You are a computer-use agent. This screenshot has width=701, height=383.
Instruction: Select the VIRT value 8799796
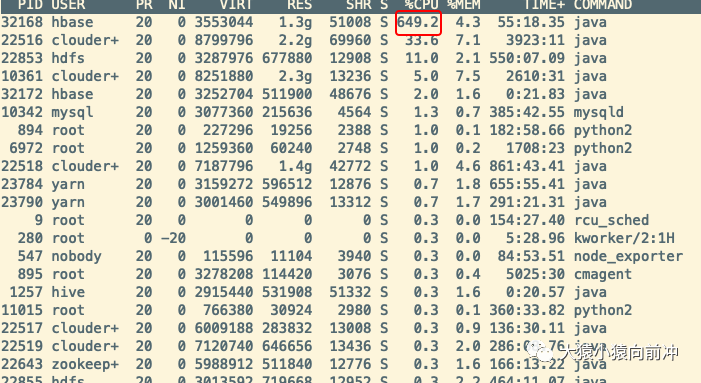(x=224, y=40)
